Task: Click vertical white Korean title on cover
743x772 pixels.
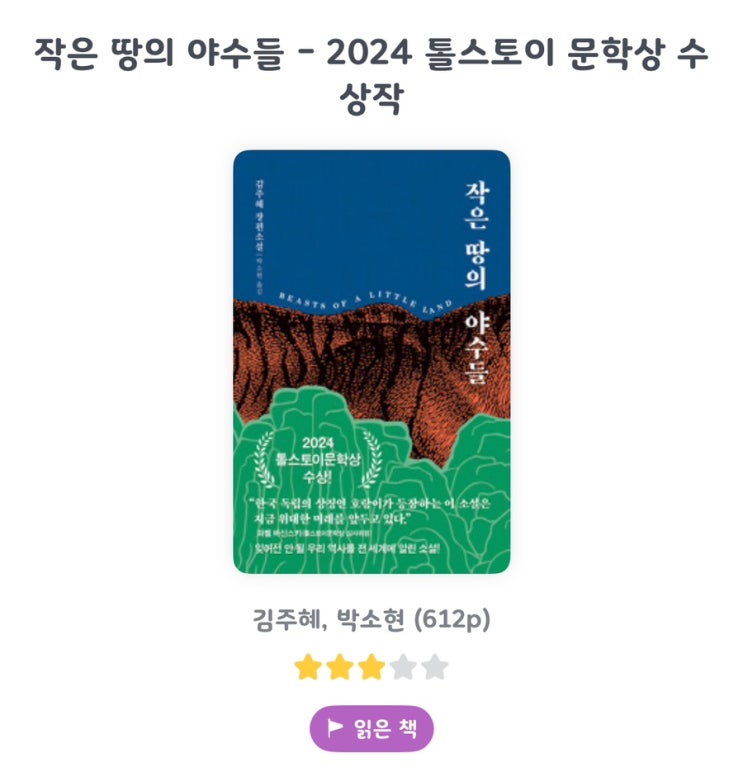Action: click(476, 283)
